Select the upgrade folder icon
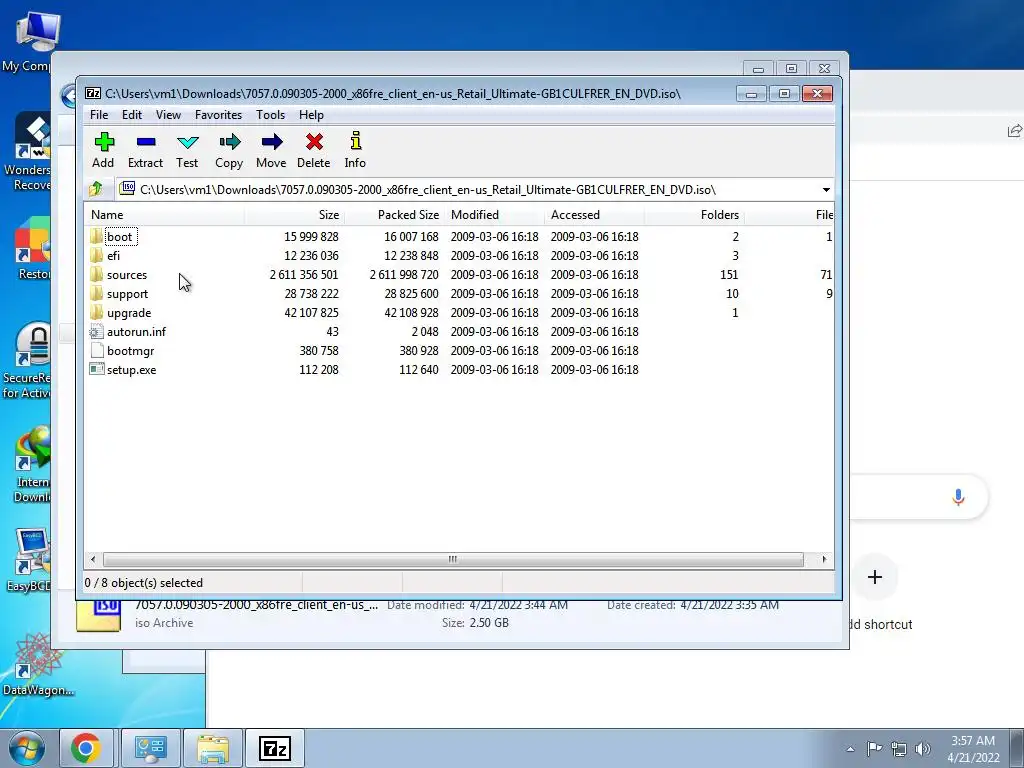 [97, 312]
